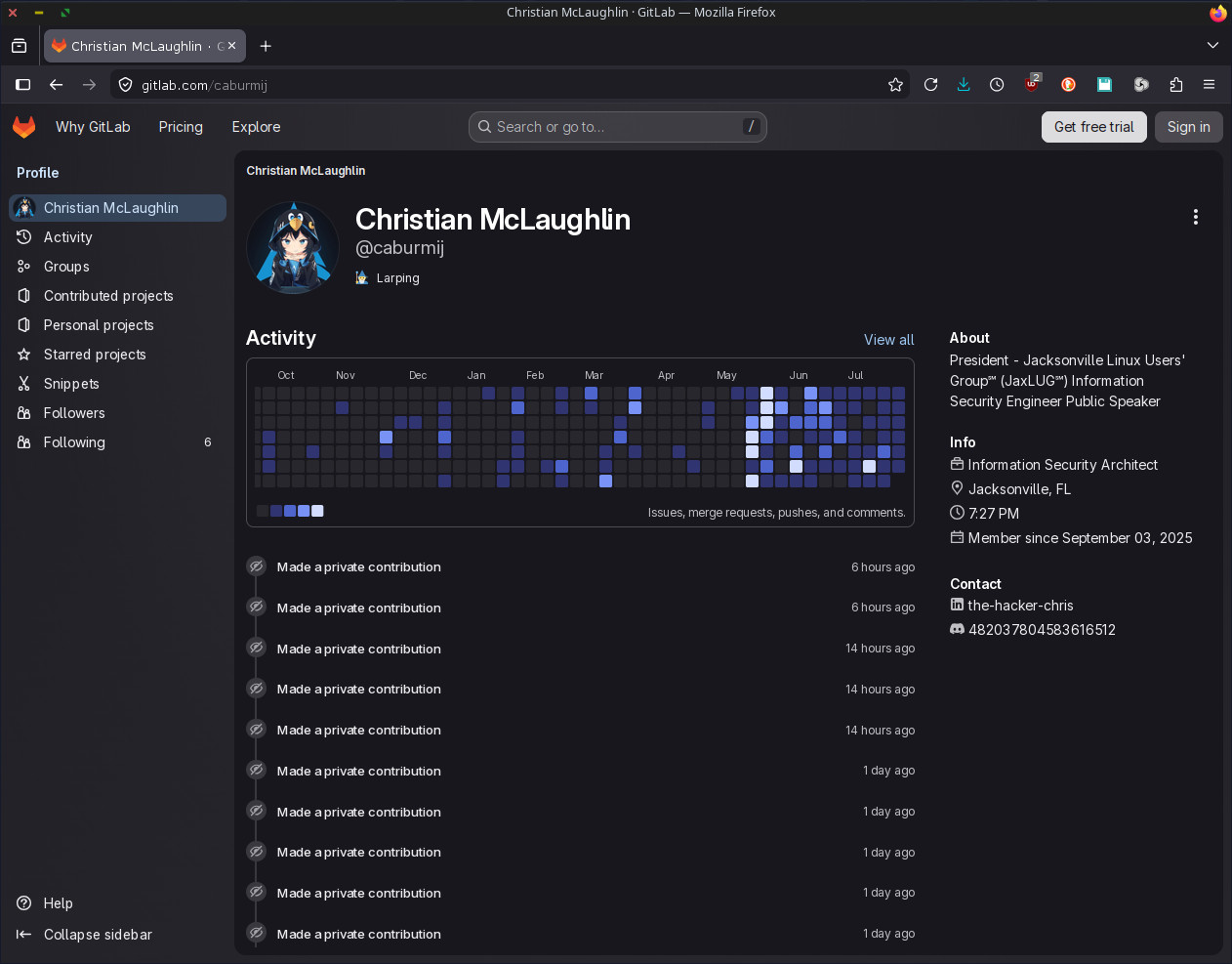Click Sign in button

pyautogui.click(x=1188, y=127)
